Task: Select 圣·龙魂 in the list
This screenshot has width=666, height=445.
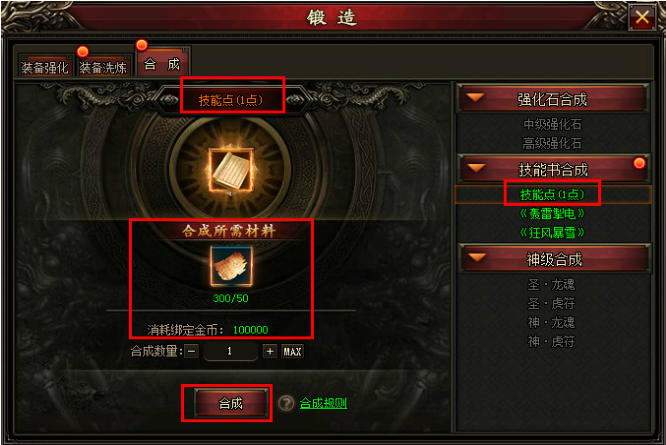Action: click(551, 284)
